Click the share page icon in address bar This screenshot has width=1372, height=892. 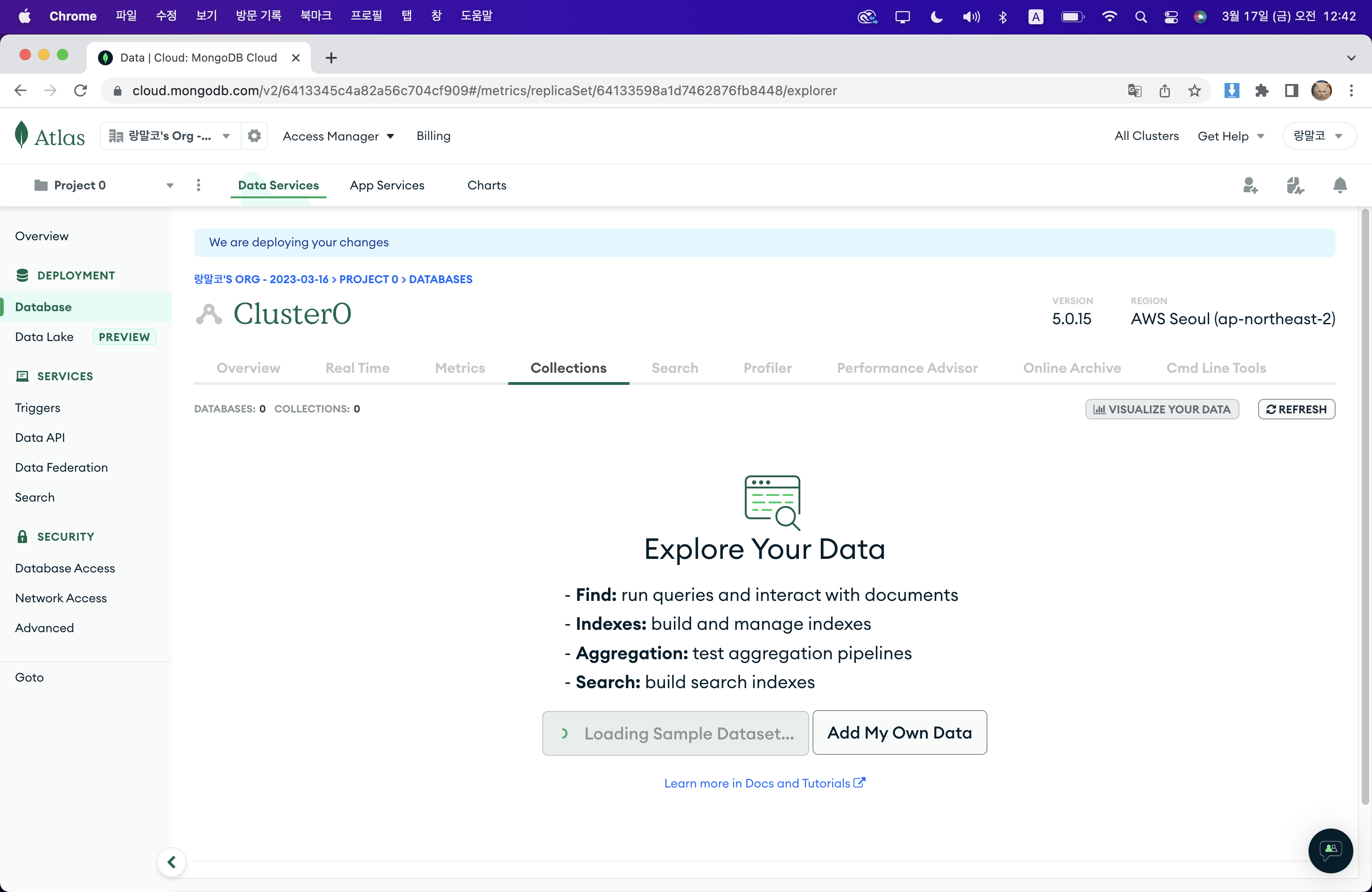click(x=1164, y=91)
